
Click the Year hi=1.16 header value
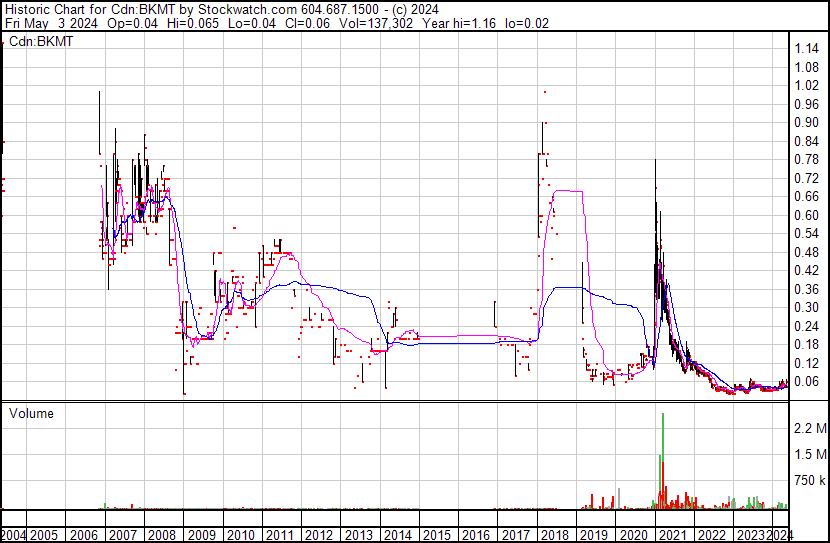[459, 23]
